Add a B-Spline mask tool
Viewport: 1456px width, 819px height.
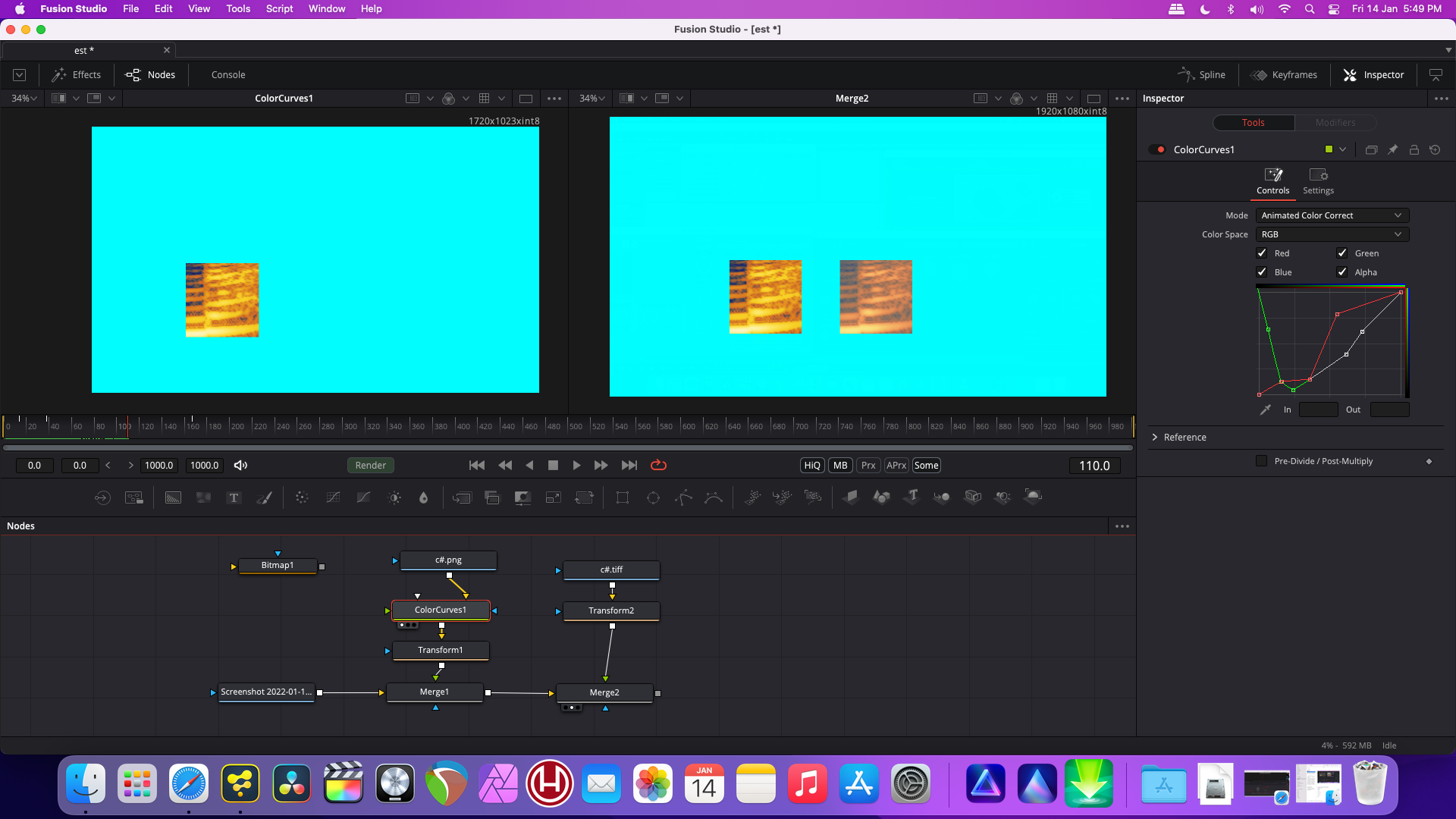coord(714,497)
